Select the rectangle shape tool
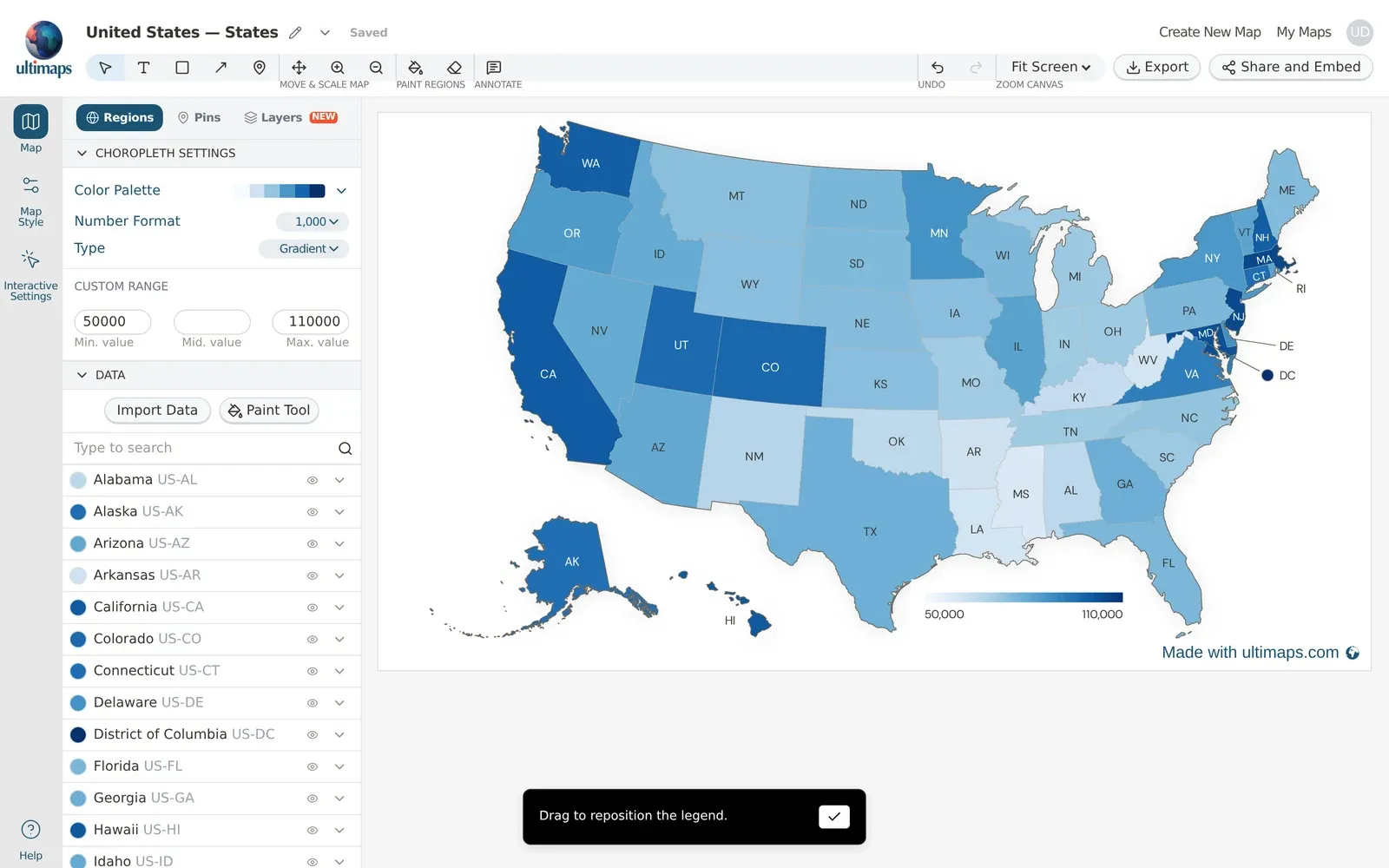The image size is (1389, 868). click(182, 68)
